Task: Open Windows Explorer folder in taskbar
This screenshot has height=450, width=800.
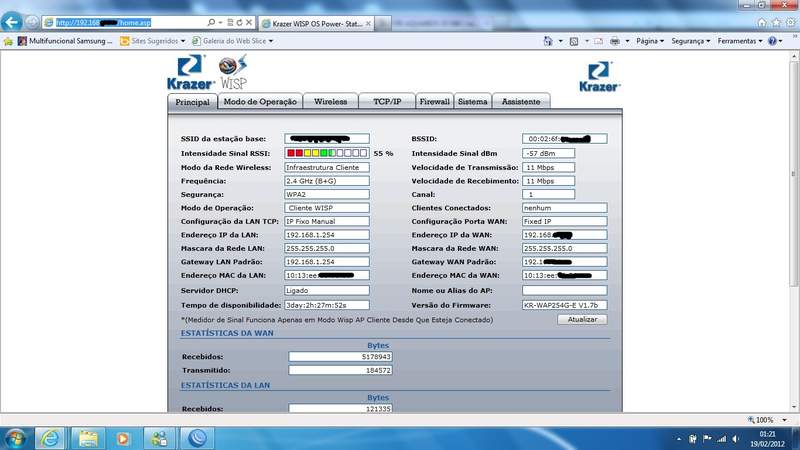Action: coord(87,437)
